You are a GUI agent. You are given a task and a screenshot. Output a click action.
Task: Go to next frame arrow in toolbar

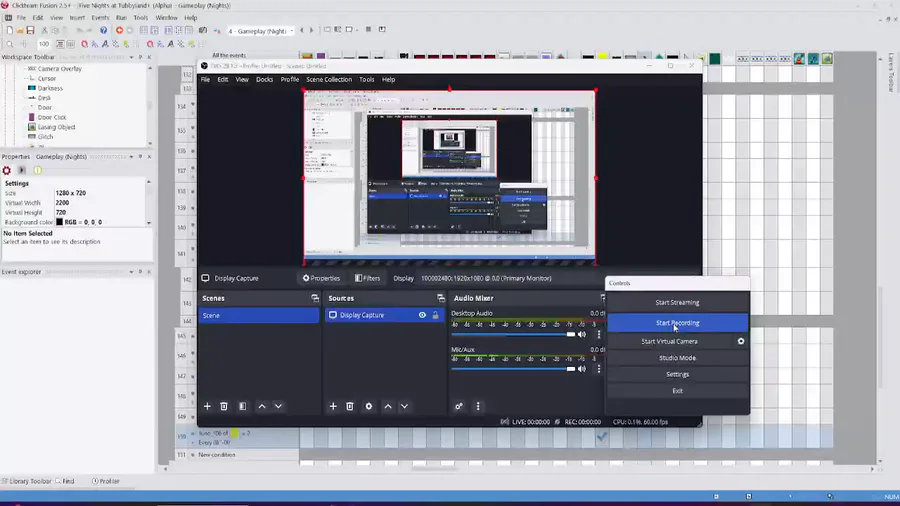pyautogui.click(x=312, y=30)
